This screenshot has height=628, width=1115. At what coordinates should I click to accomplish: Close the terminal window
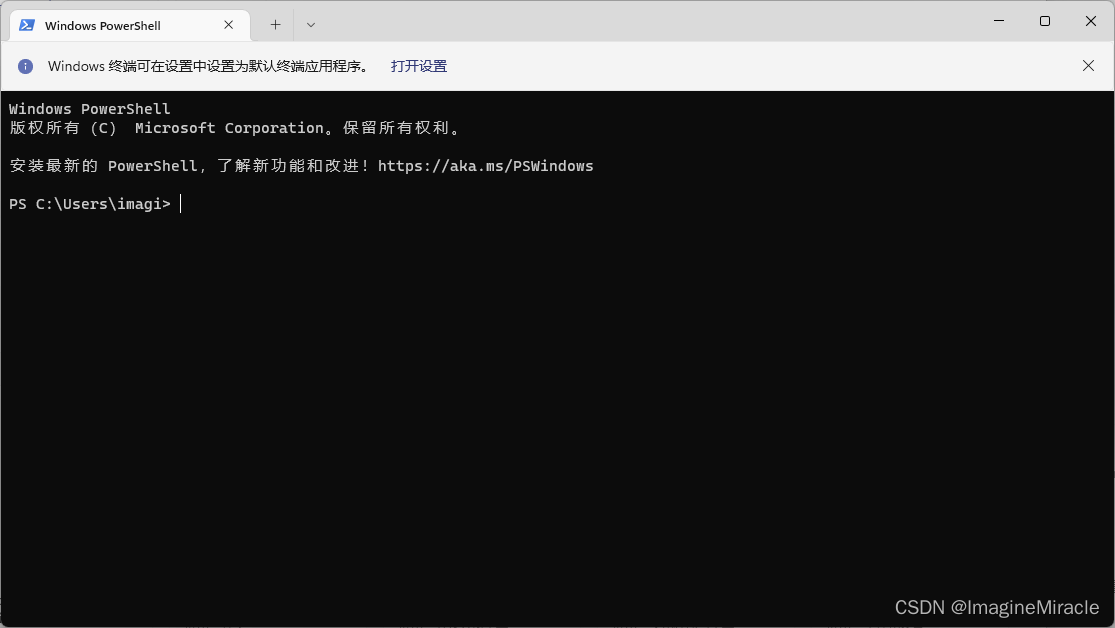click(x=1091, y=21)
